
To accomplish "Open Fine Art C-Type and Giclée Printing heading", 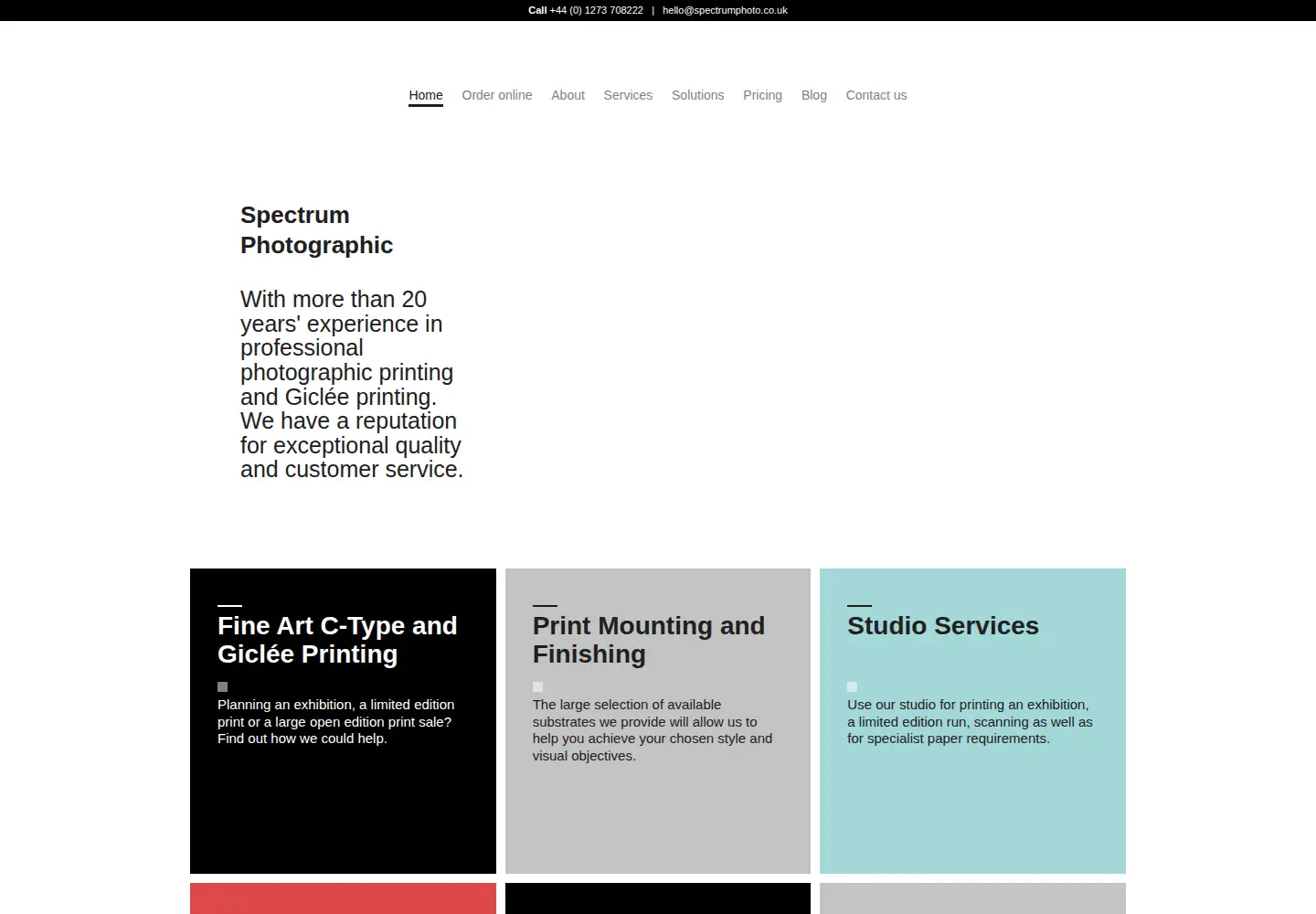I will pyautogui.click(x=337, y=640).
